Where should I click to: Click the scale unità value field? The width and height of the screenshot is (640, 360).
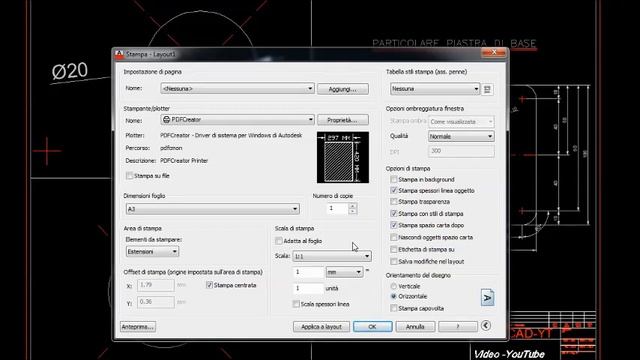point(308,288)
